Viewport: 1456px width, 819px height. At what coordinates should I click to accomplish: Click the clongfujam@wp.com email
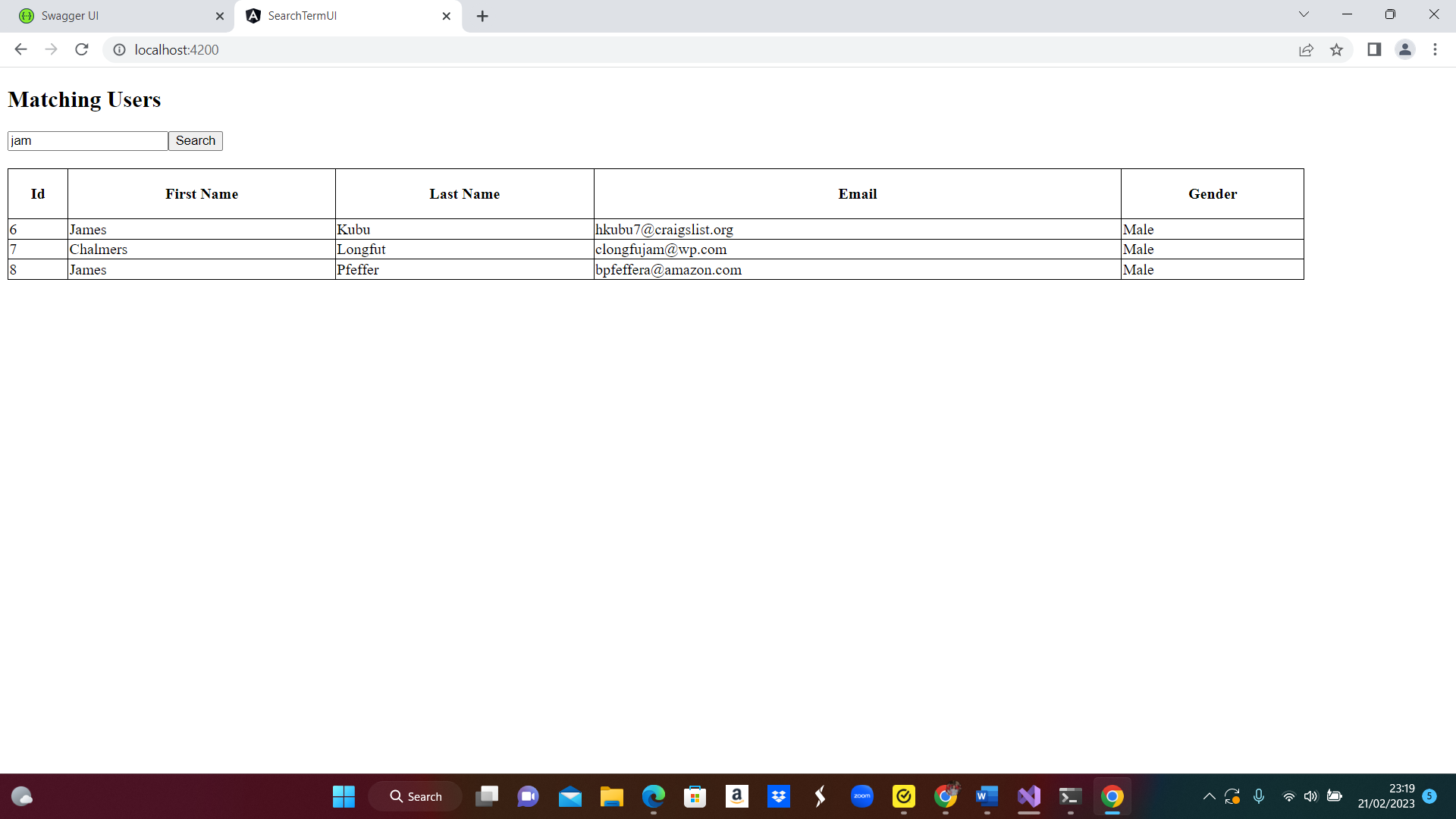(x=661, y=249)
